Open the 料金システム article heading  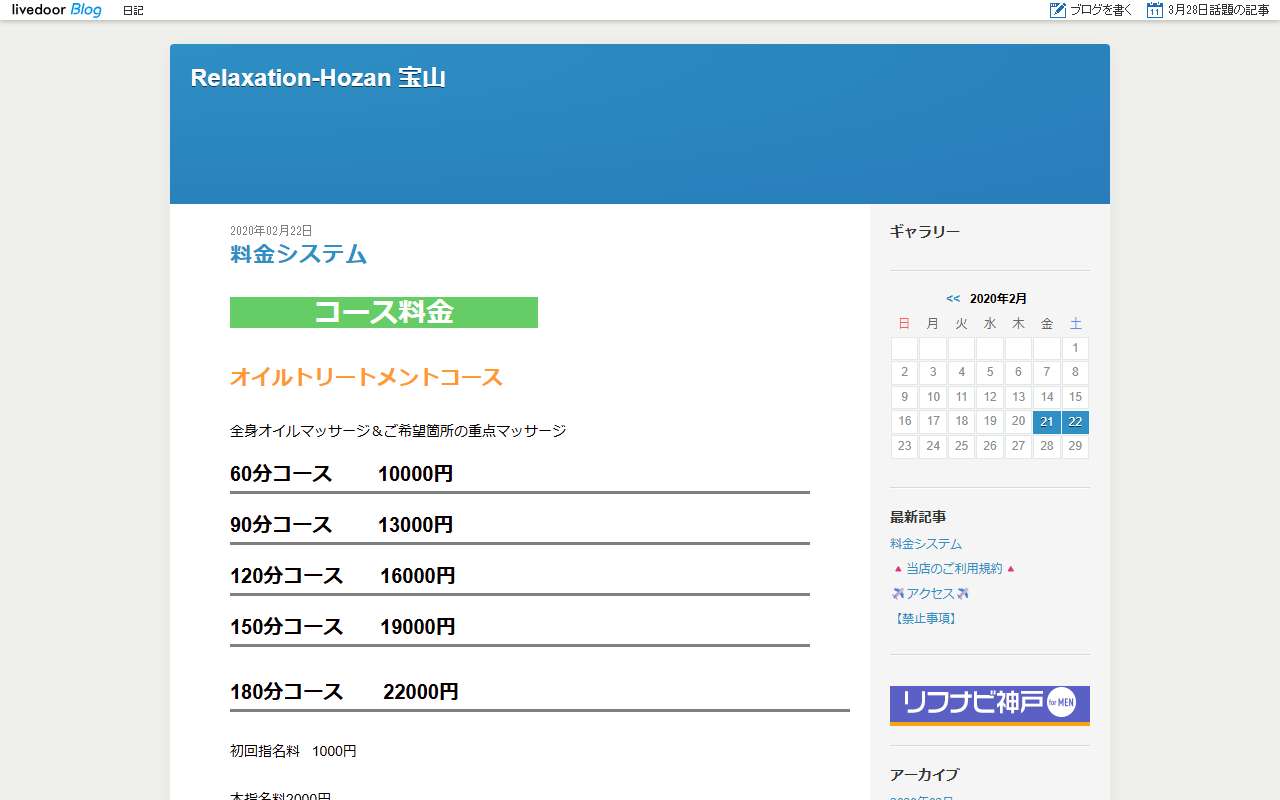[x=298, y=254]
